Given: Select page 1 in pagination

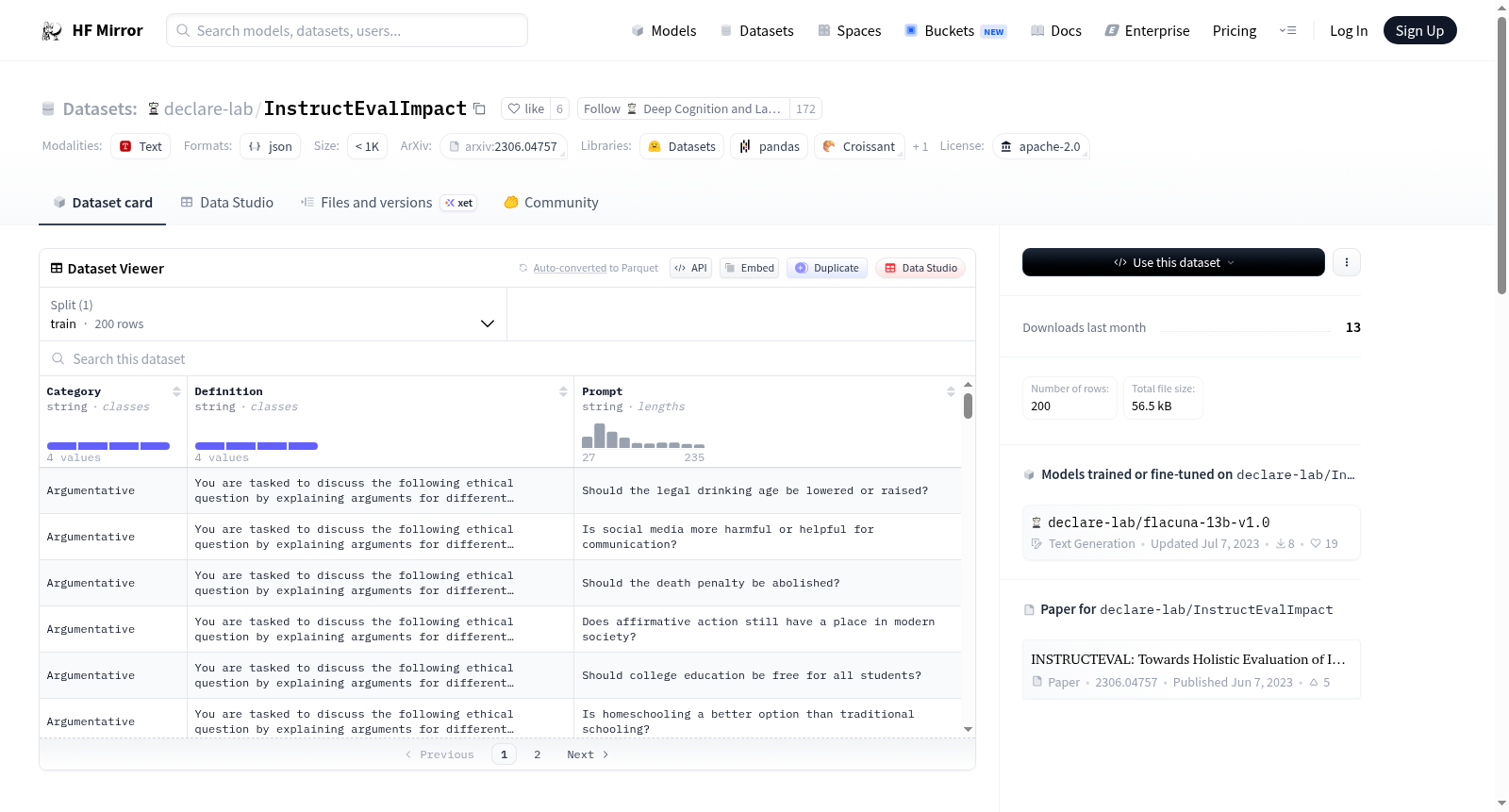Looking at the screenshot, I should coord(504,754).
